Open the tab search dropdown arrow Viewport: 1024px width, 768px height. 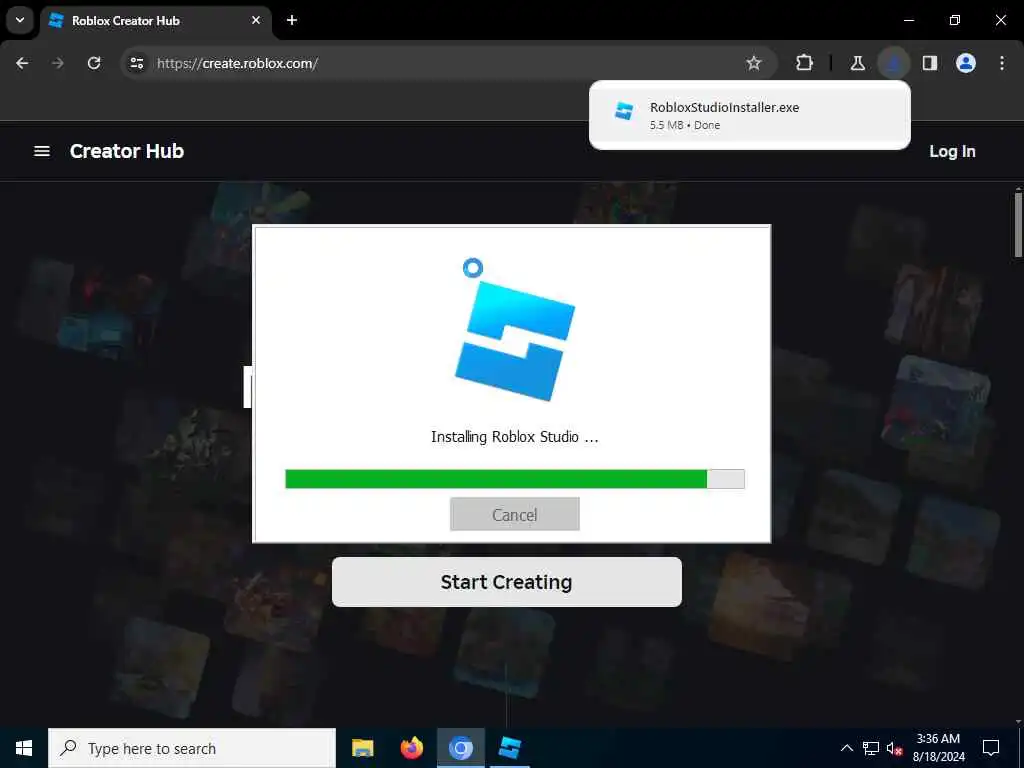(x=20, y=20)
